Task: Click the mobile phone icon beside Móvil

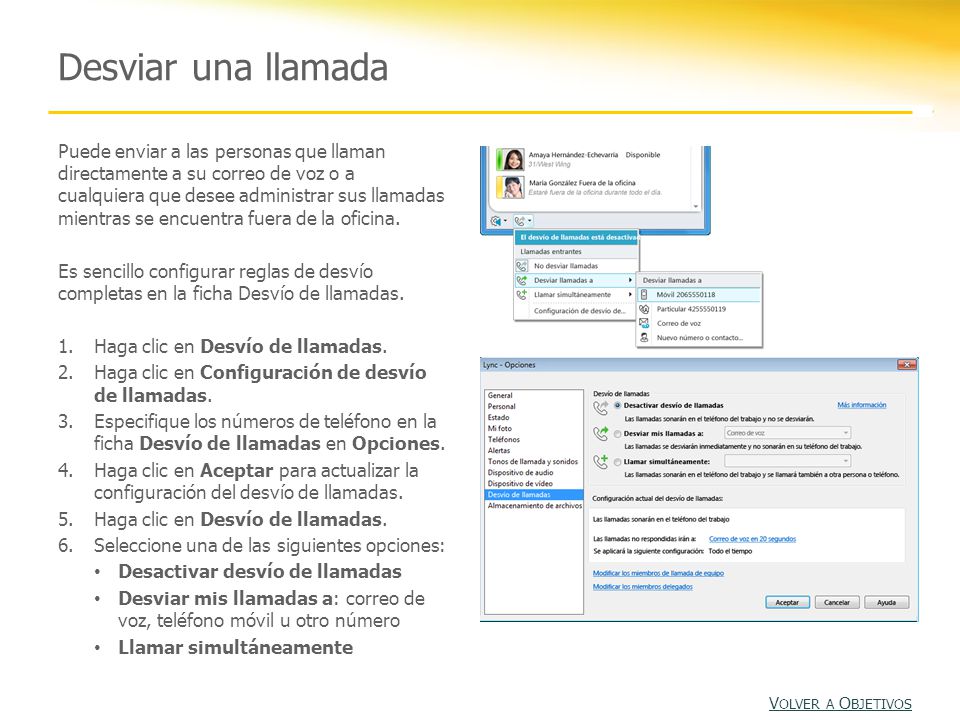Action: click(644, 294)
